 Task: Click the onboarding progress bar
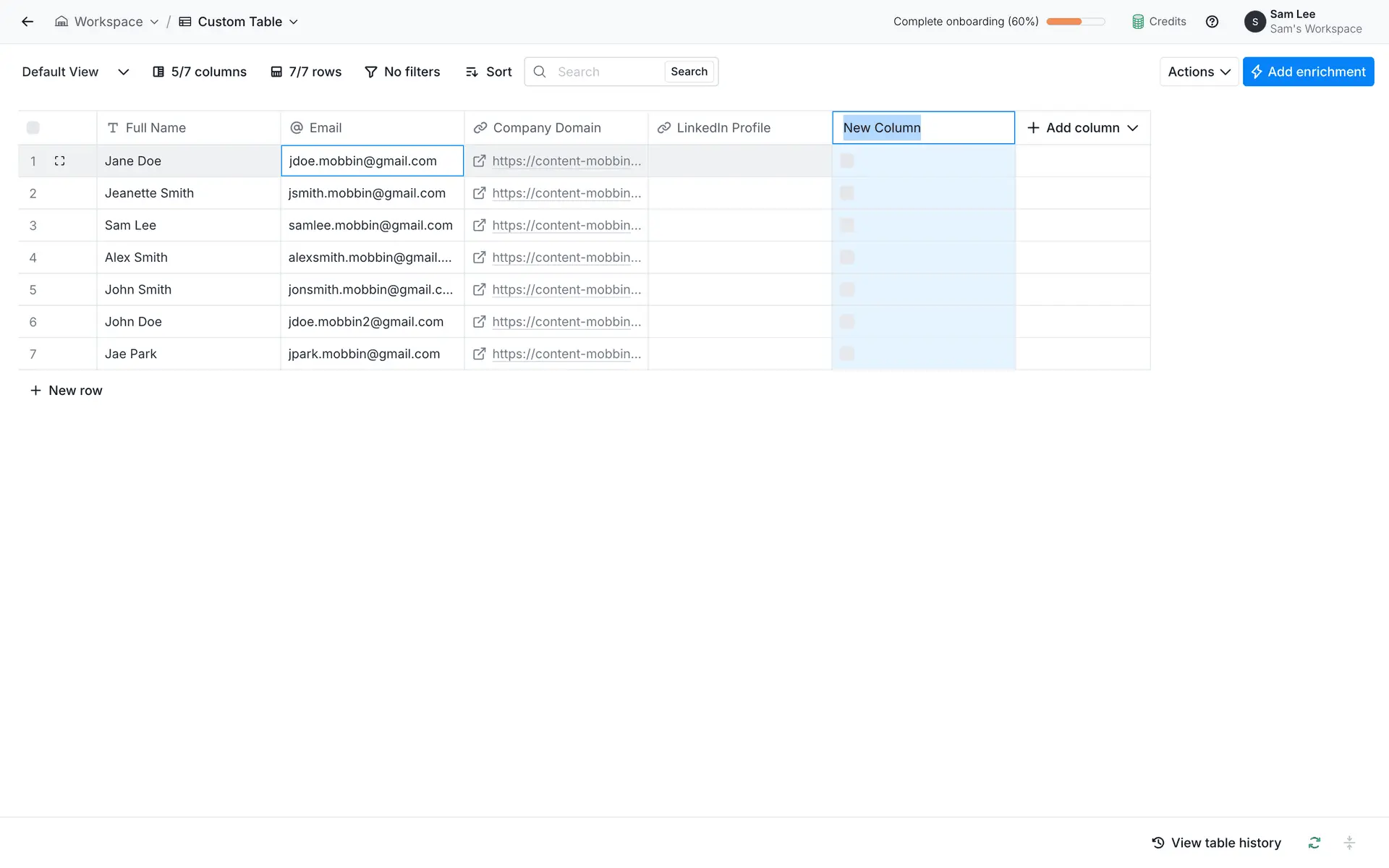(1075, 22)
